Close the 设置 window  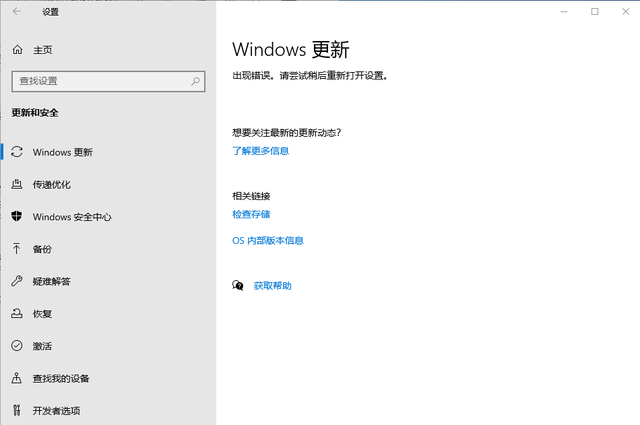click(625, 11)
